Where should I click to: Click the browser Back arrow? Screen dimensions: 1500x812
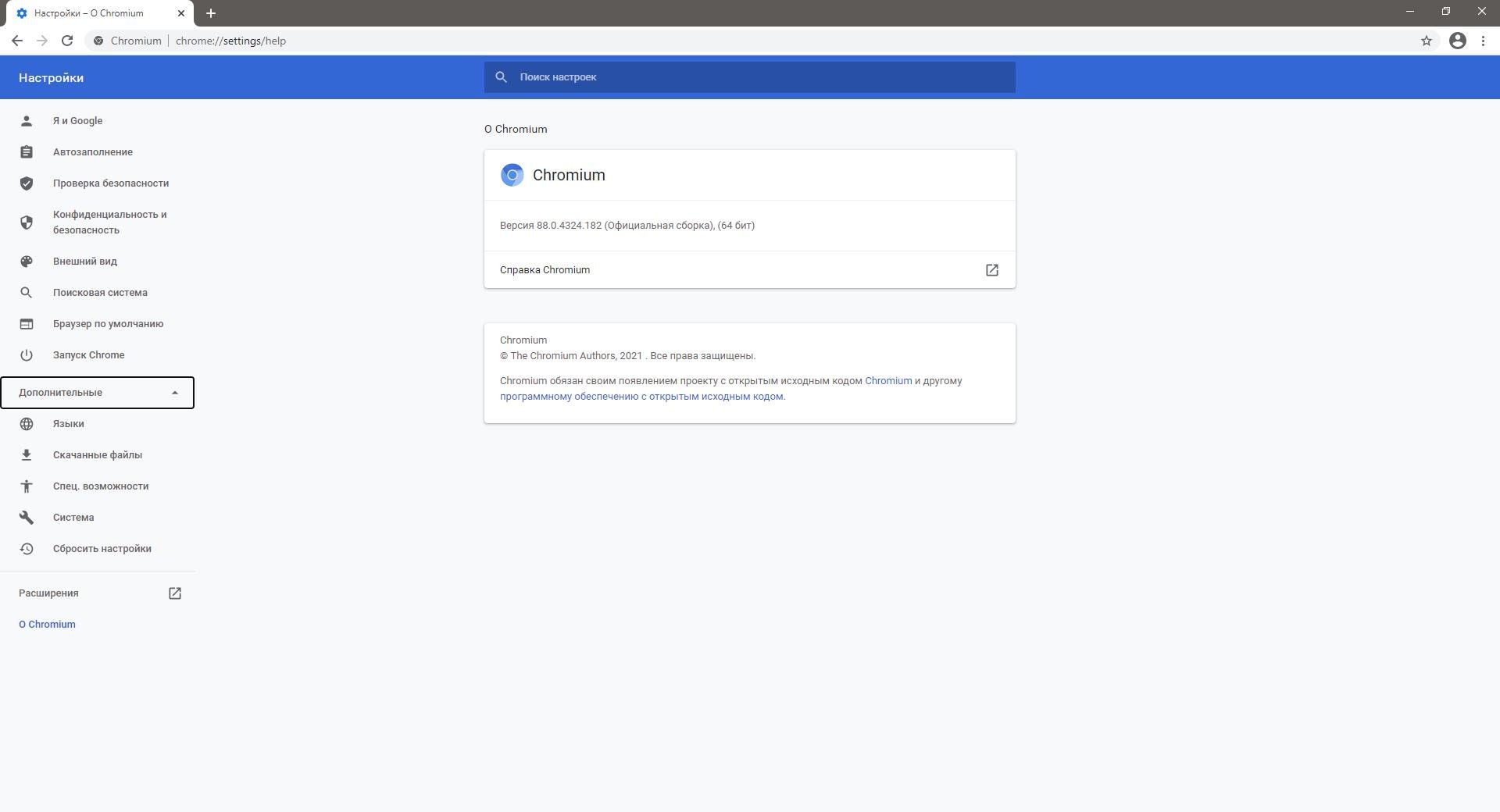pyautogui.click(x=17, y=41)
